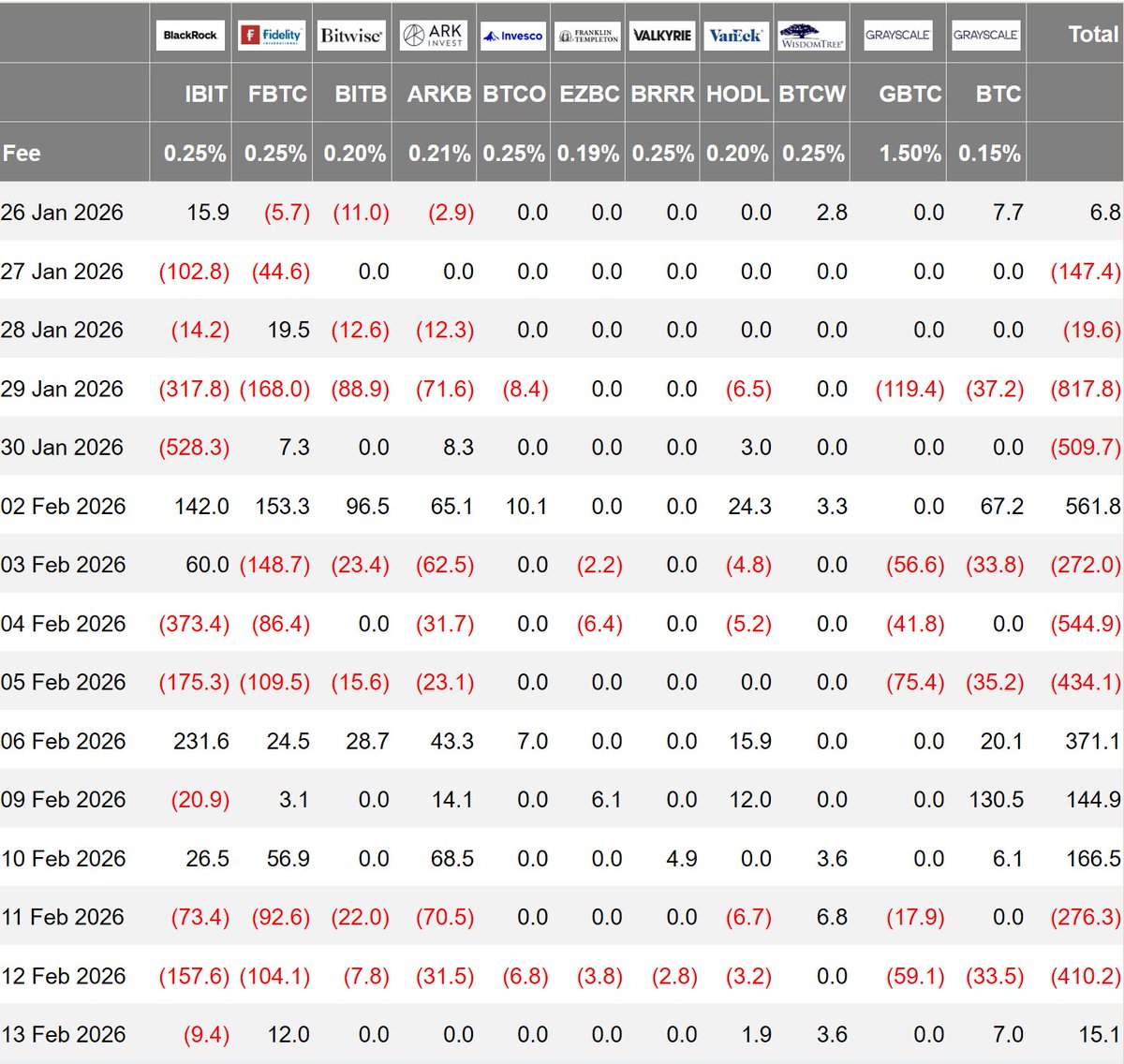Click the total inflow value 561.8

click(x=1093, y=507)
